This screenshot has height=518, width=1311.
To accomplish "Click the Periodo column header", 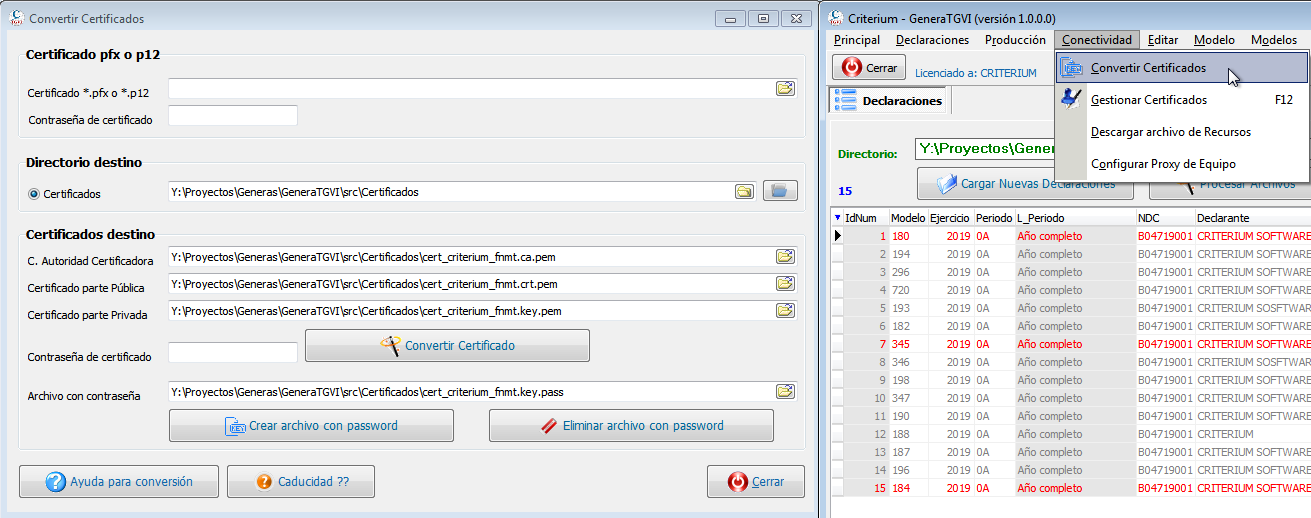I will [994, 217].
